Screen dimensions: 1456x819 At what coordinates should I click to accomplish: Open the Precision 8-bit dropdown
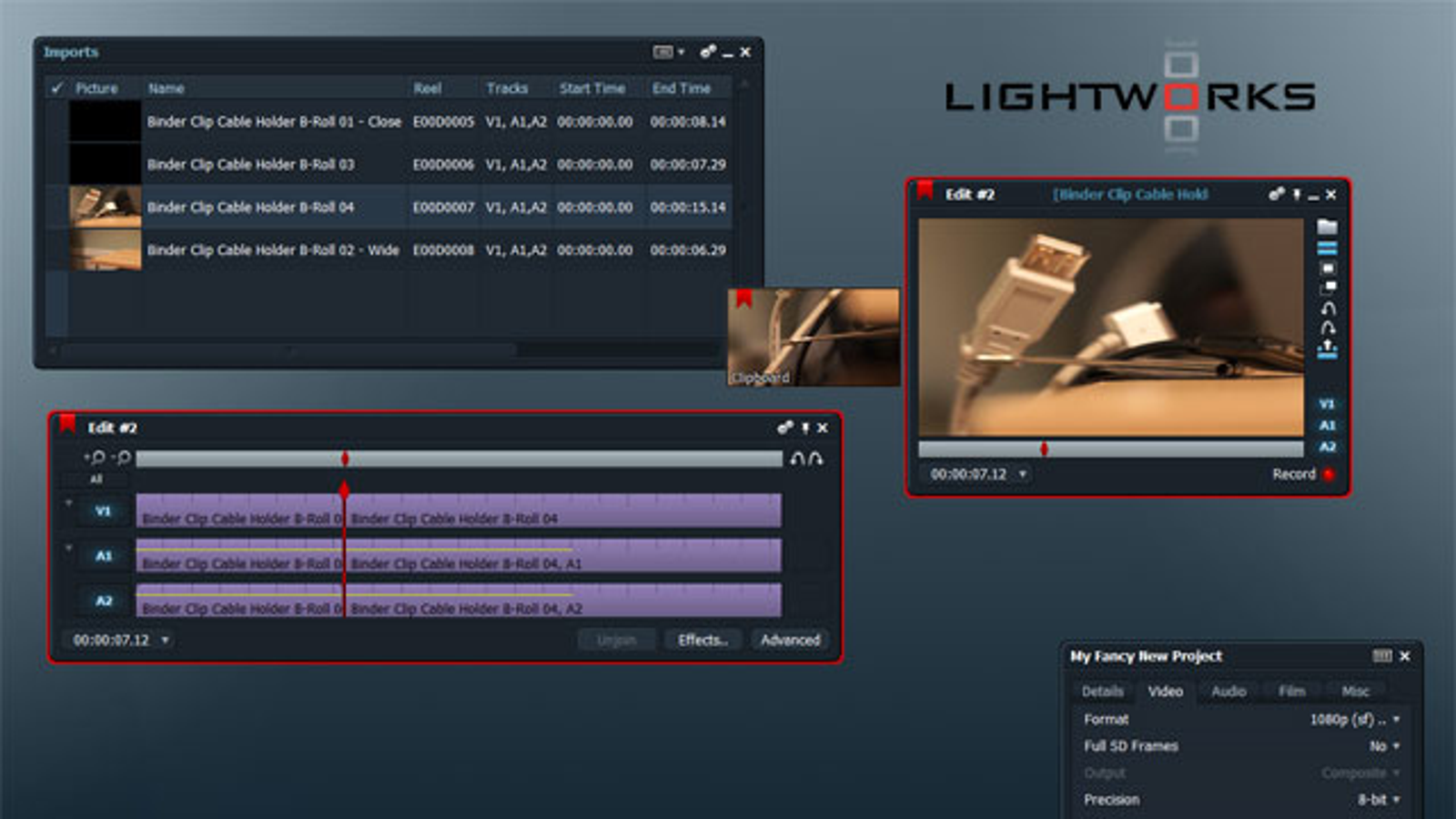[x=1379, y=800]
